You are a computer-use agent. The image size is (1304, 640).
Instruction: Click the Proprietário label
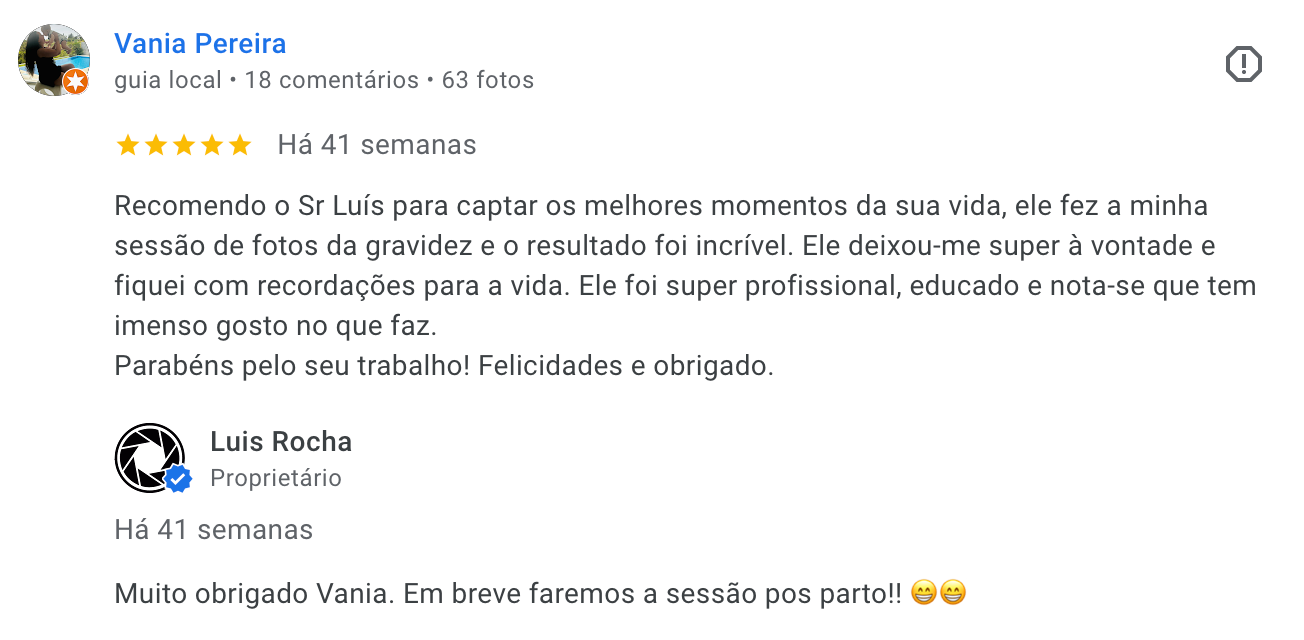coord(275,478)
